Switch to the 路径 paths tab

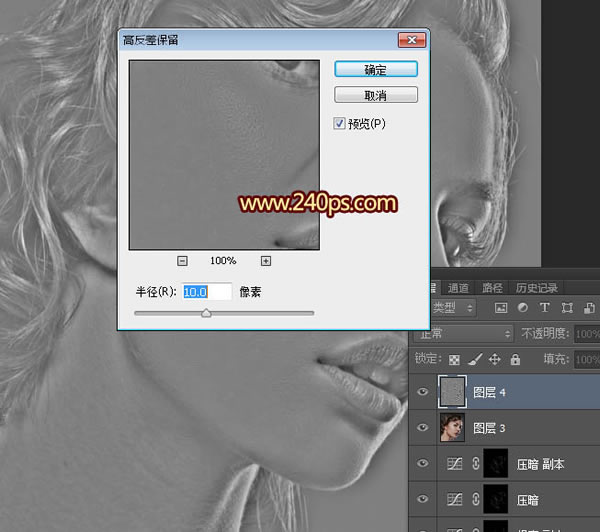pos(492,288)
